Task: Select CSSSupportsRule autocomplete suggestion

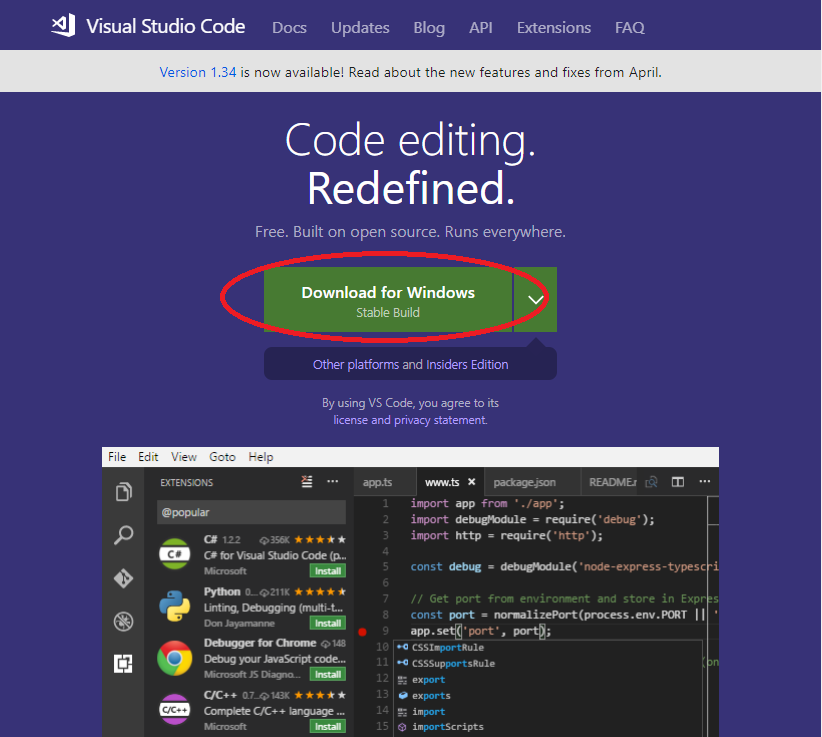Action: pos(548,664)
